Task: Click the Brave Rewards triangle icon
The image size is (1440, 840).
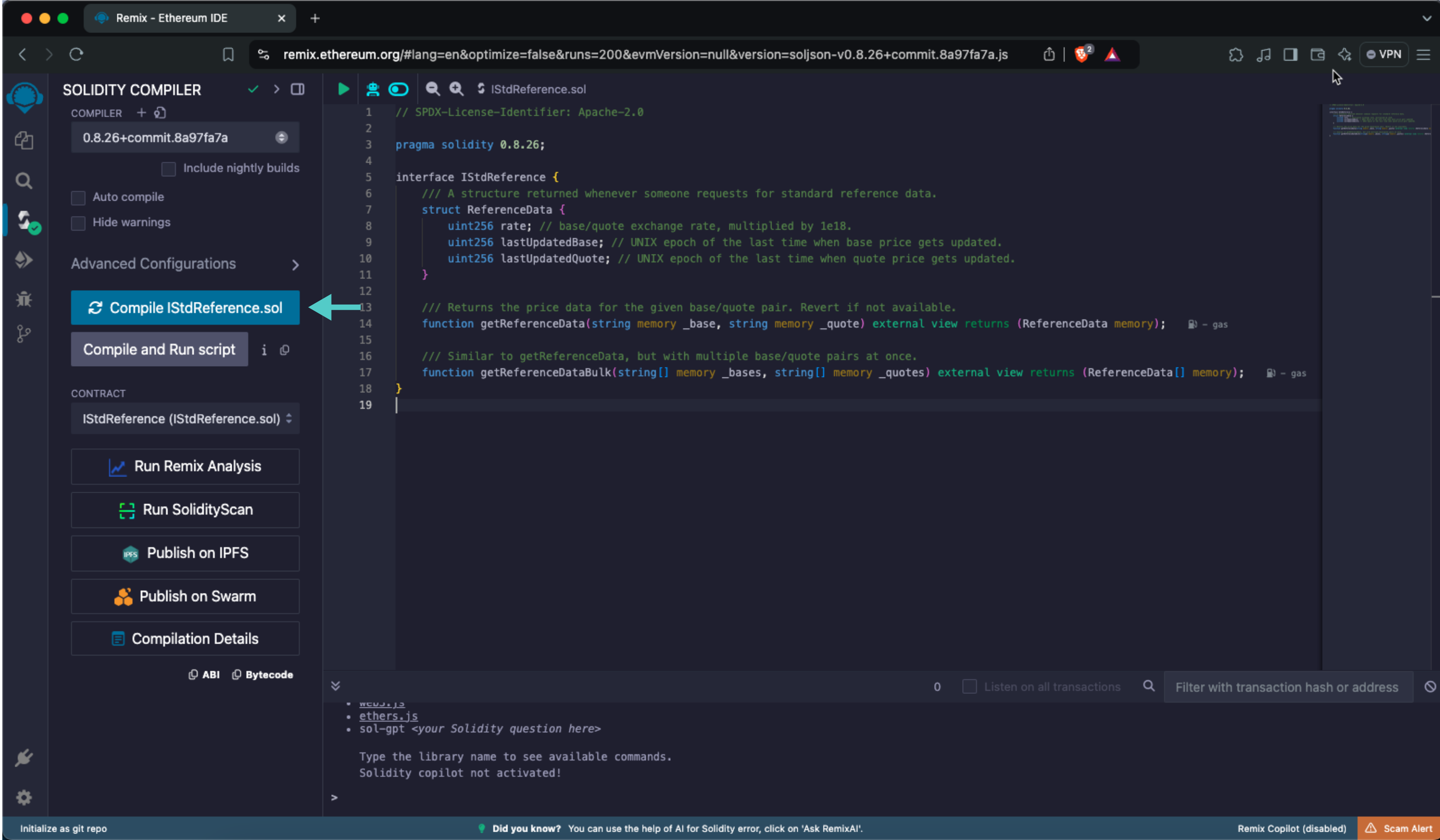Action: click(x=1112, y=54)
